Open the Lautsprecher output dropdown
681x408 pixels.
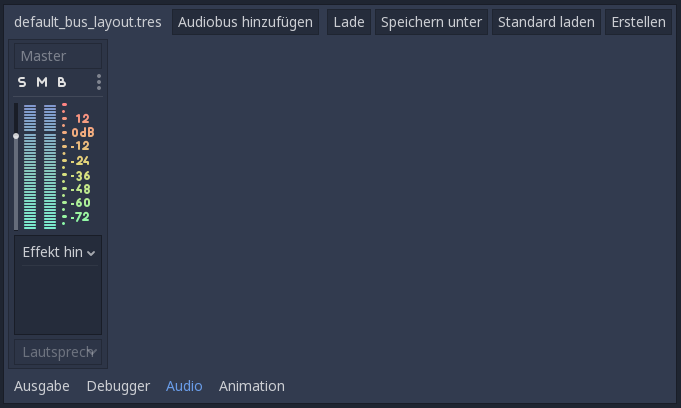pos(58,352)
